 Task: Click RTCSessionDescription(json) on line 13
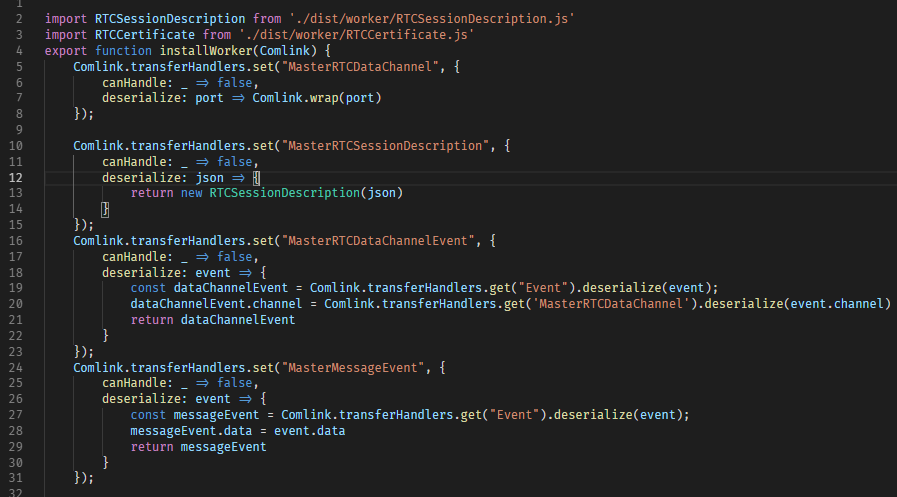306,193
